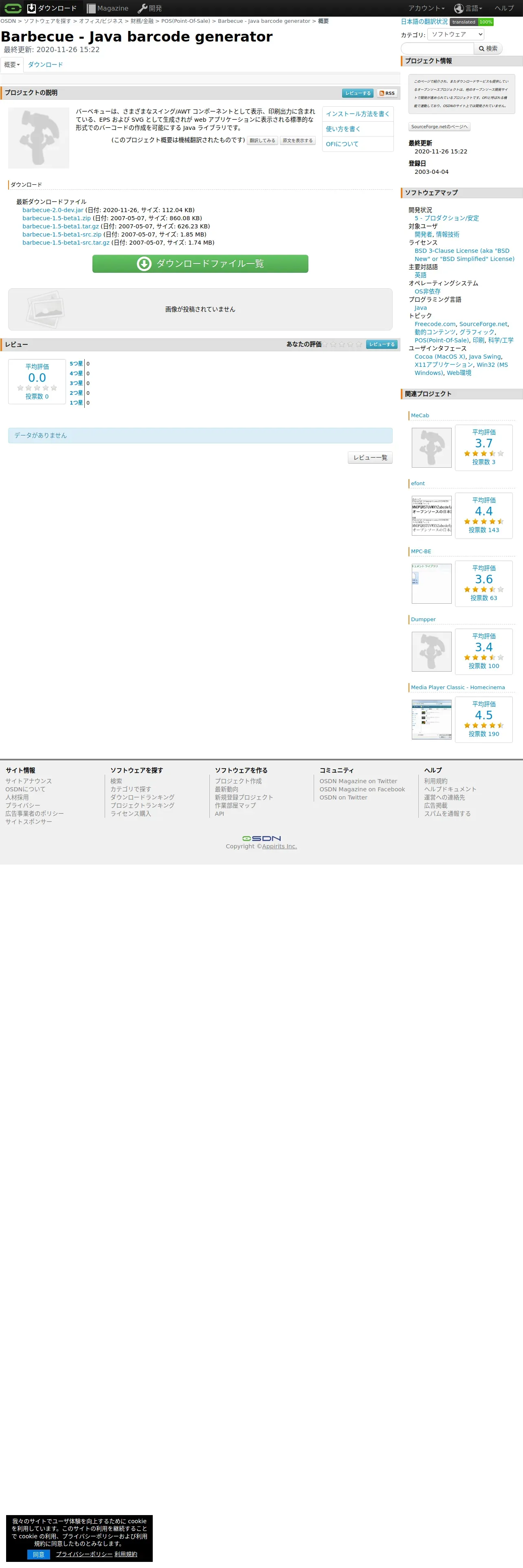The width and height of the screenshot is (523, 1568).
Task: Open the Dumpper project thumbnail
Action: tap(432, 651)
